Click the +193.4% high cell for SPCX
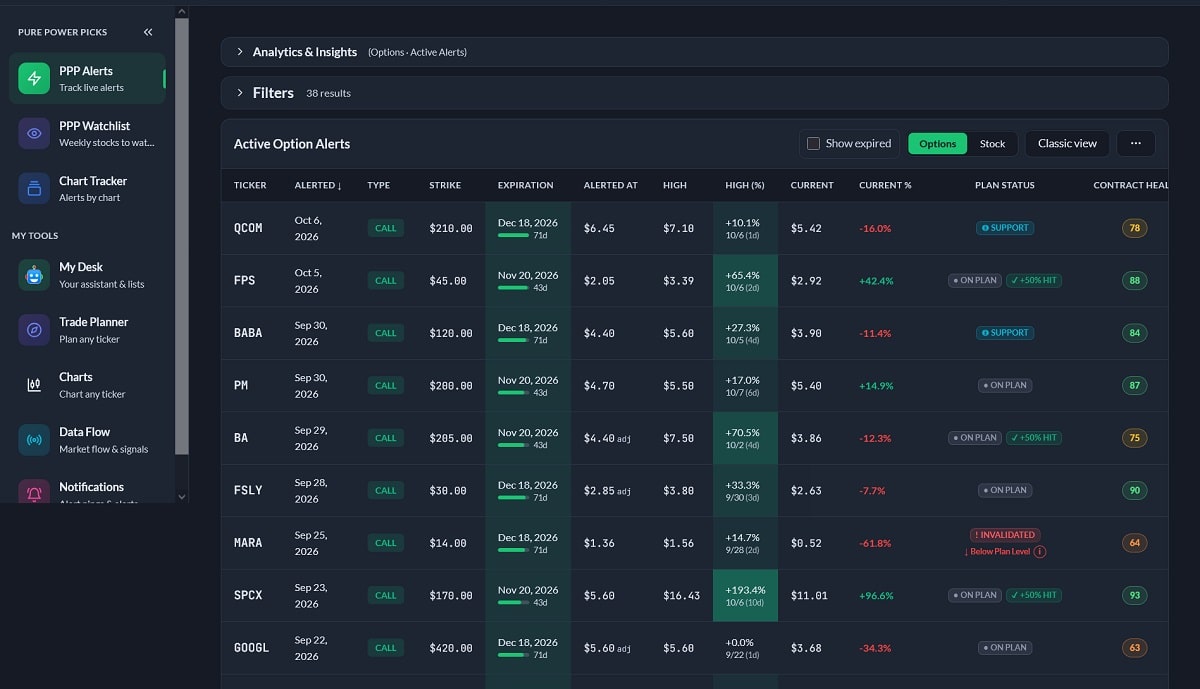 click(744, 595)
